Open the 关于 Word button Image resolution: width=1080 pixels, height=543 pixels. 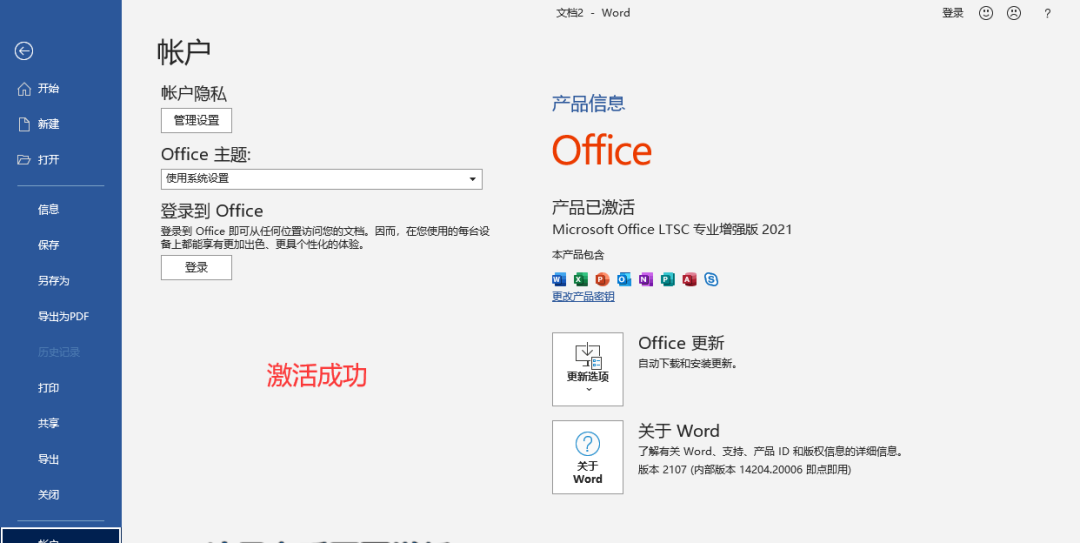point(588,458)
